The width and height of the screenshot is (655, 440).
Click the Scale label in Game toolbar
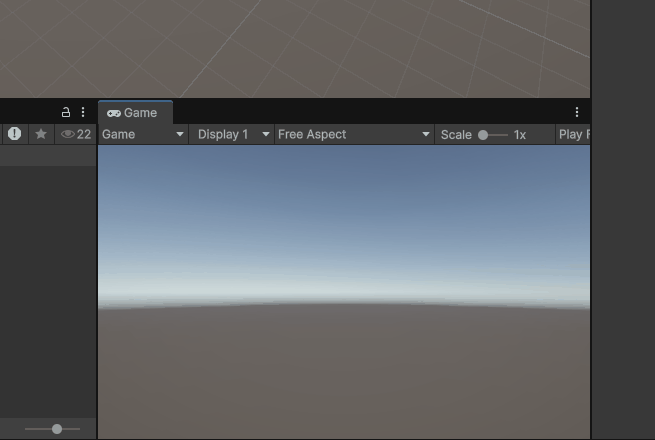click(x=456, y=134)
